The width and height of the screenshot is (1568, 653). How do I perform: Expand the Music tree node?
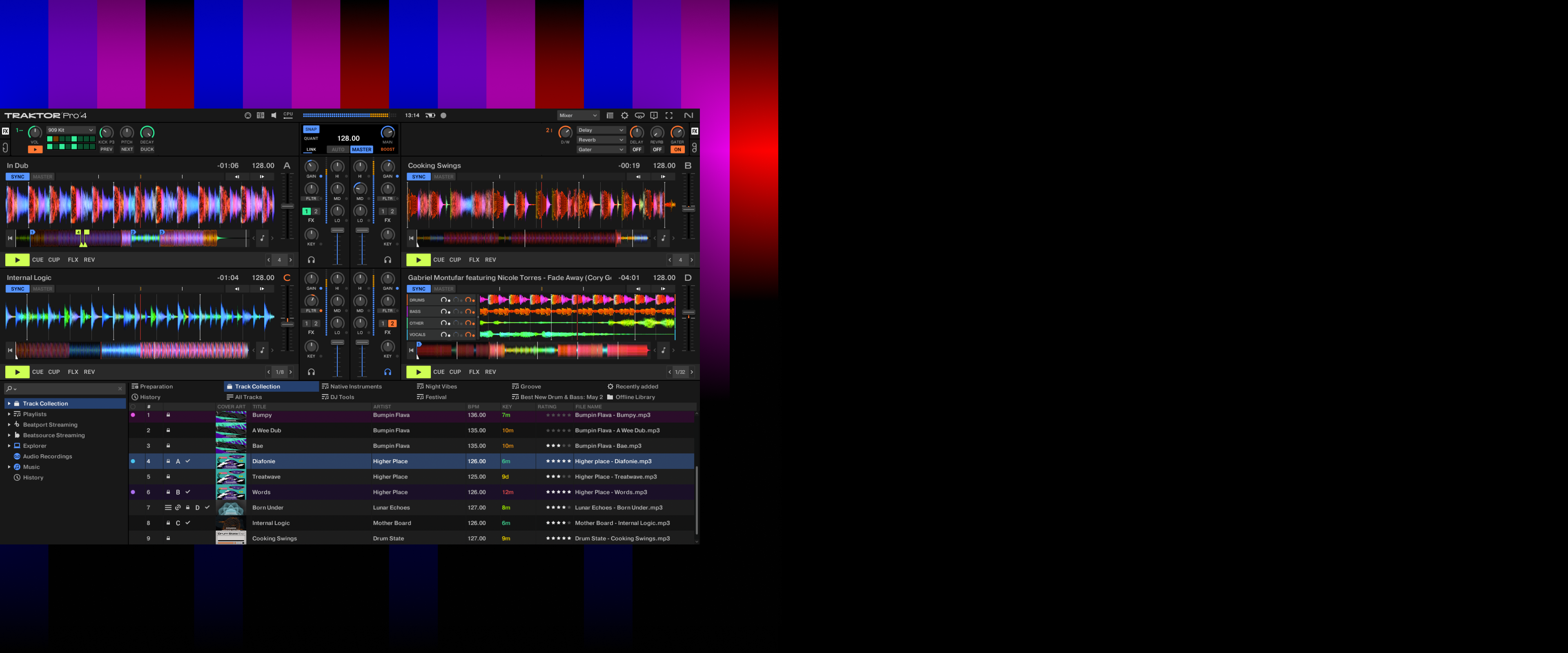pos(9,467)
